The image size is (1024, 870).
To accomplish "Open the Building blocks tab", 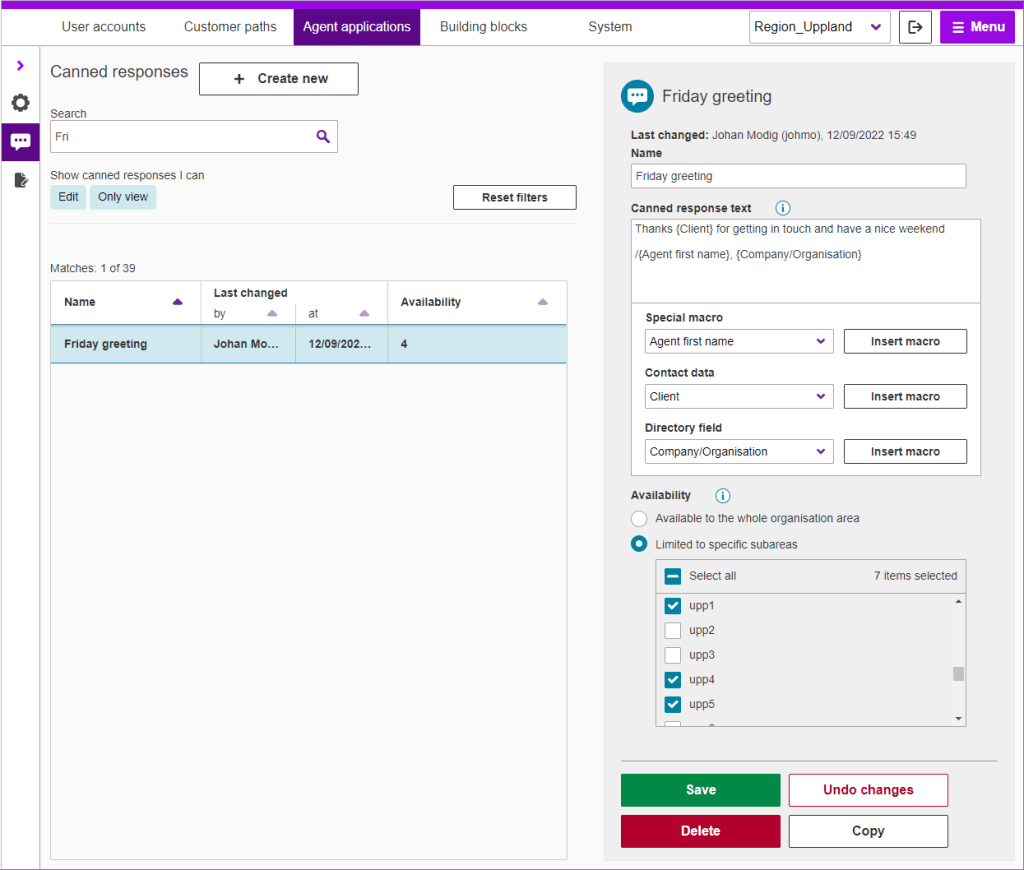I will (483, 27).
